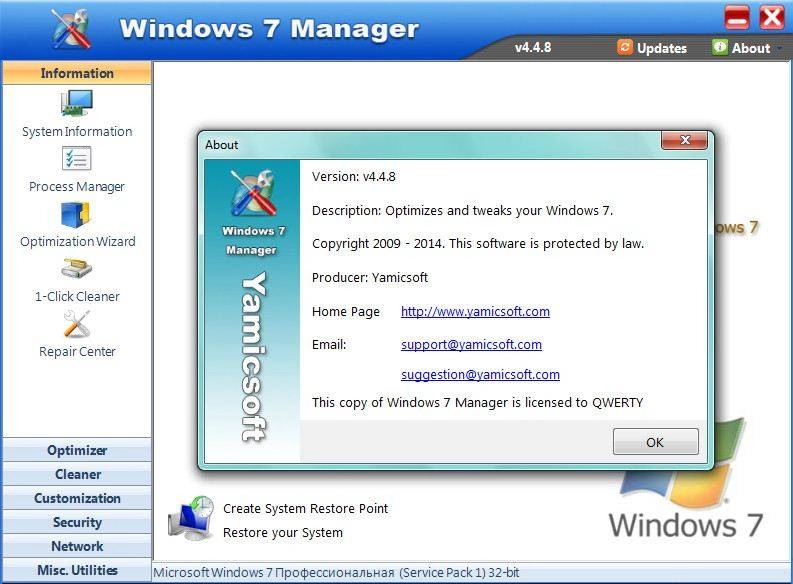Click the Updates orange refresh icon
793x584 pixels.
point(625,47)
